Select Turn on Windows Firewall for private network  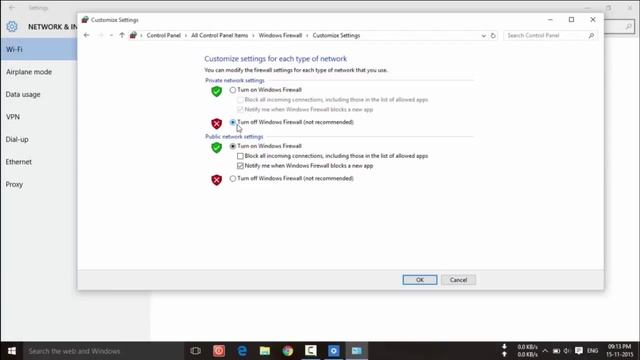233,90
